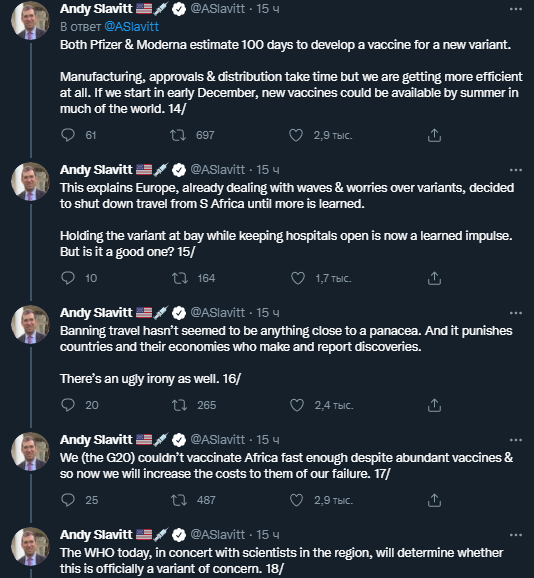This screenshot has width=534, height=578.
Task: Open the @ASlavitt mention link in reply line
Action: [x=132, y=27]
